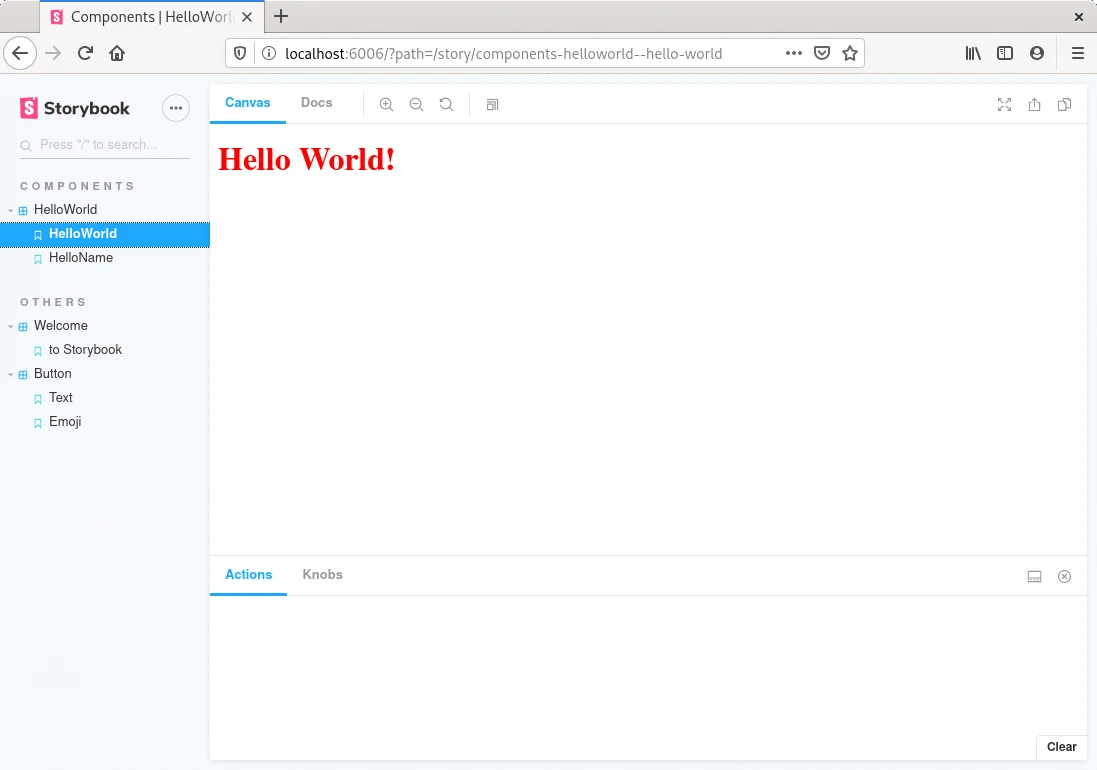Image resolution: width=1097 pixels, height=770 pixels.
Task: Open the to Storybook welcome story
Action: tap(87, 350)
